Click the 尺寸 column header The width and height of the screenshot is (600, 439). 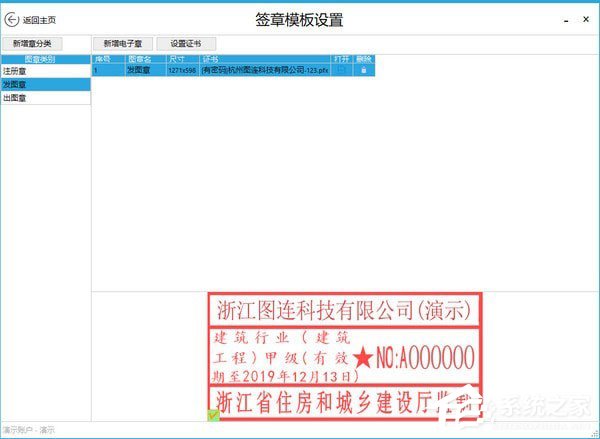coord(183,59)
